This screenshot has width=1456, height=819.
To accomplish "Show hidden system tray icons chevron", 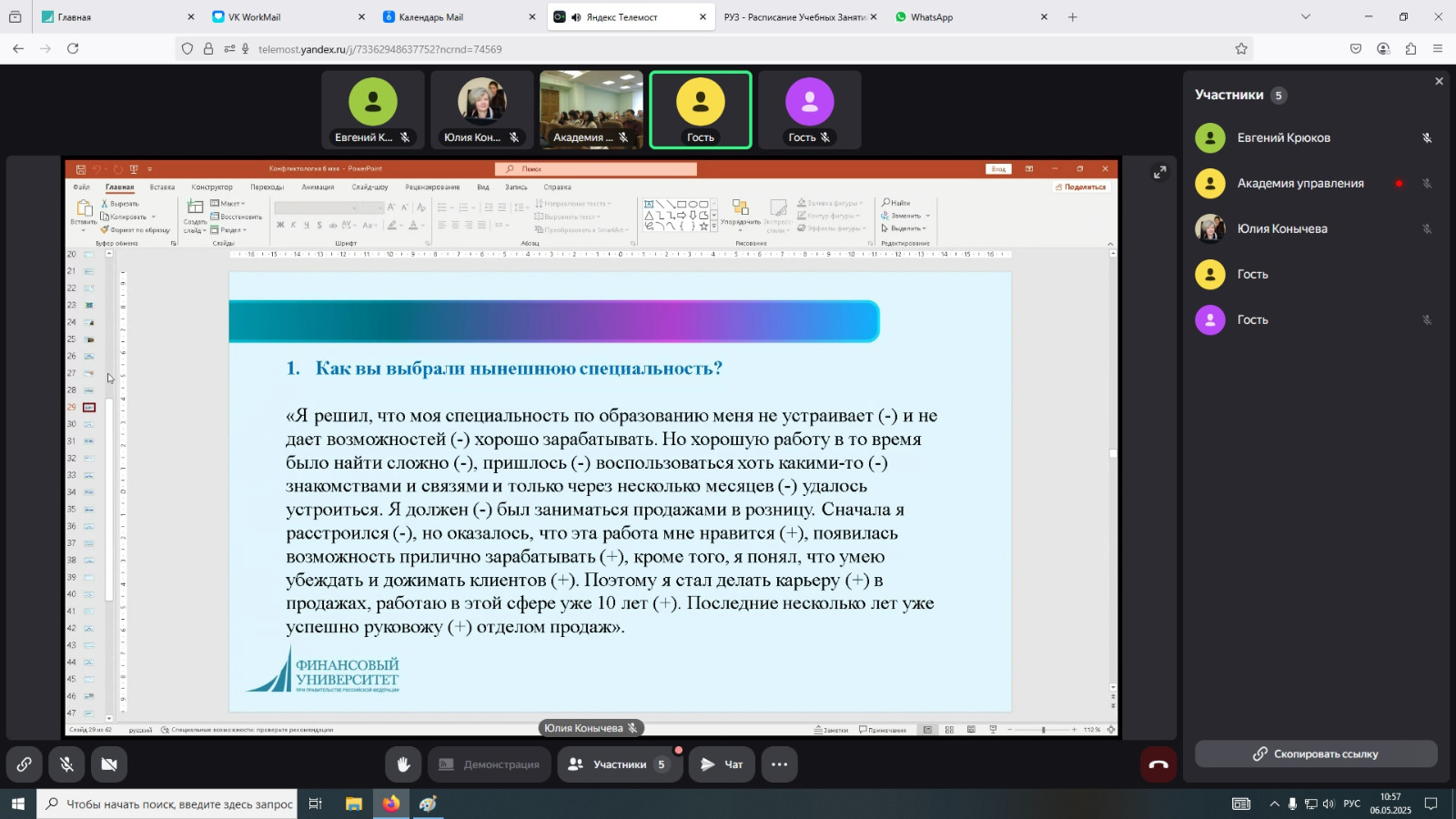I will coord(1274,804).
